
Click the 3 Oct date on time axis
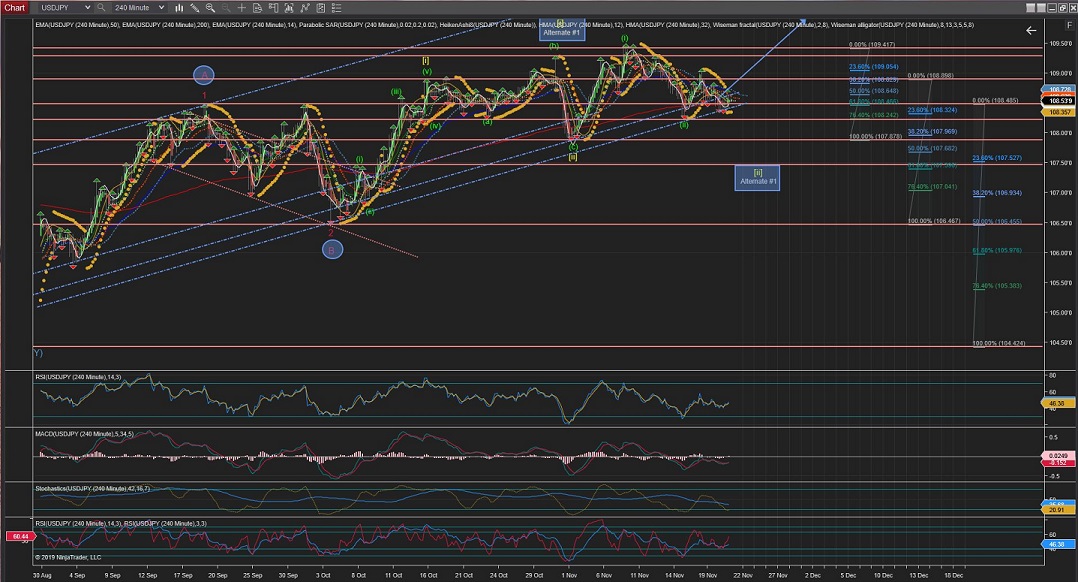(322, 575)
